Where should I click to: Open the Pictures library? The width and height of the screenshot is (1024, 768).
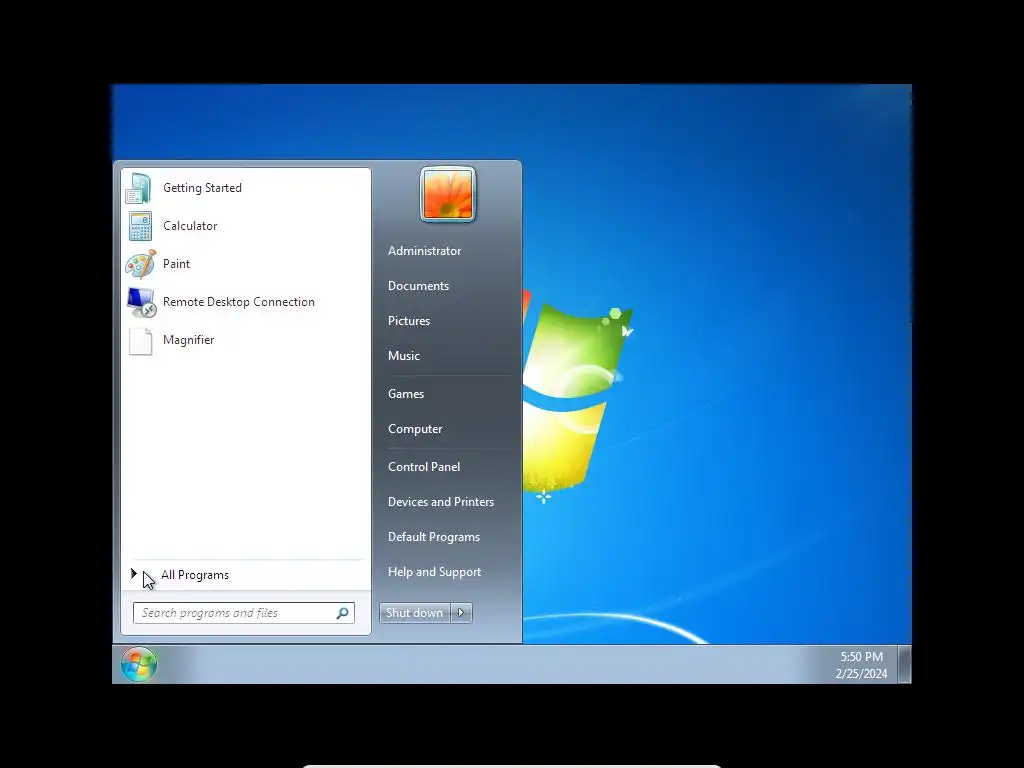click(409, 321)
